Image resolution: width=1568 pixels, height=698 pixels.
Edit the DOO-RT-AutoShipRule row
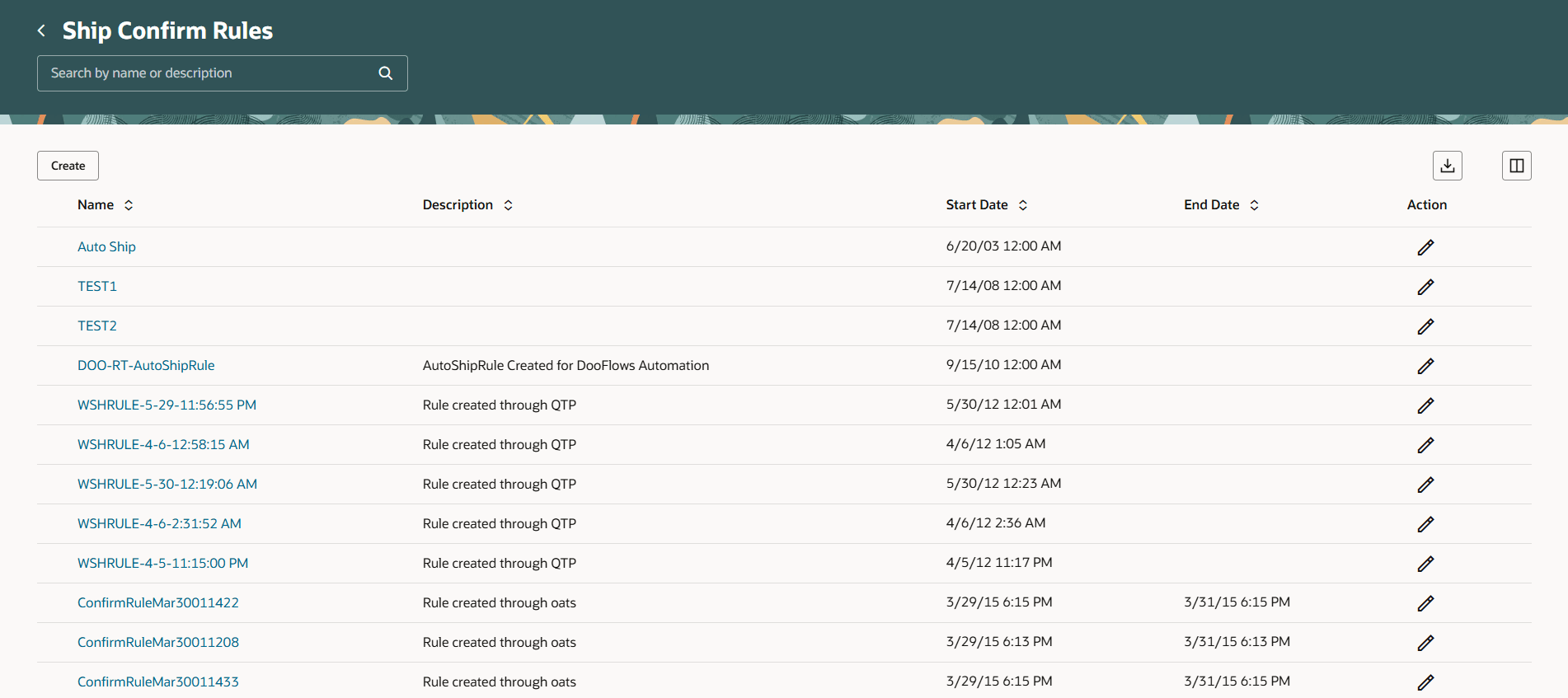[1425, 366]
